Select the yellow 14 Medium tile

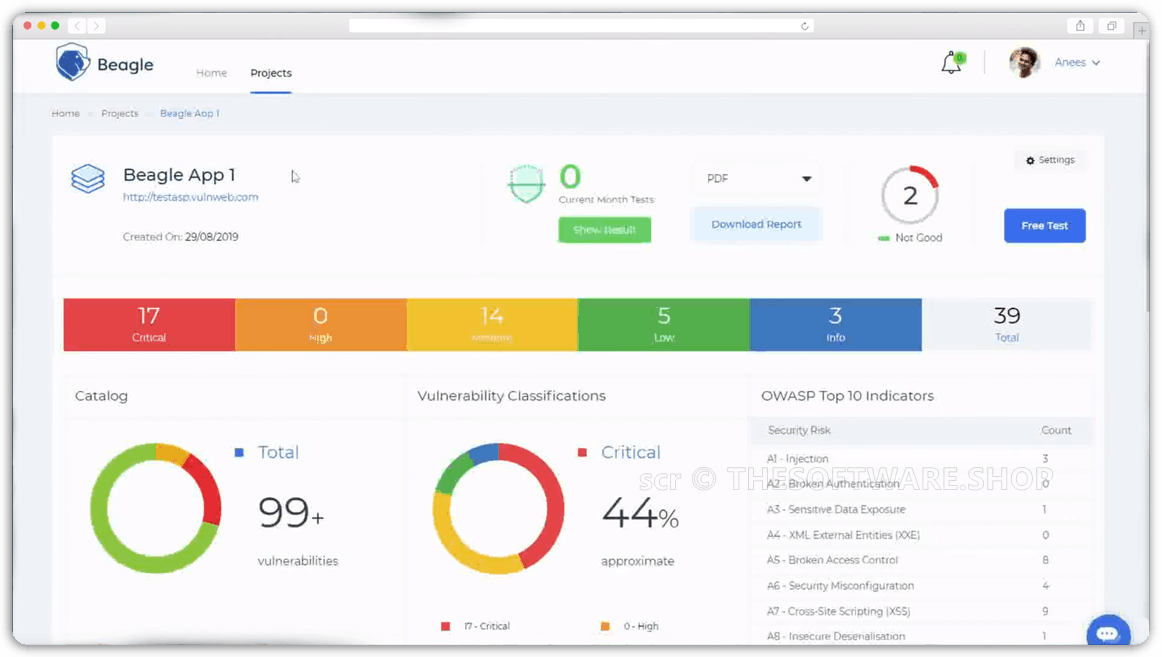(x=492, y=324)
